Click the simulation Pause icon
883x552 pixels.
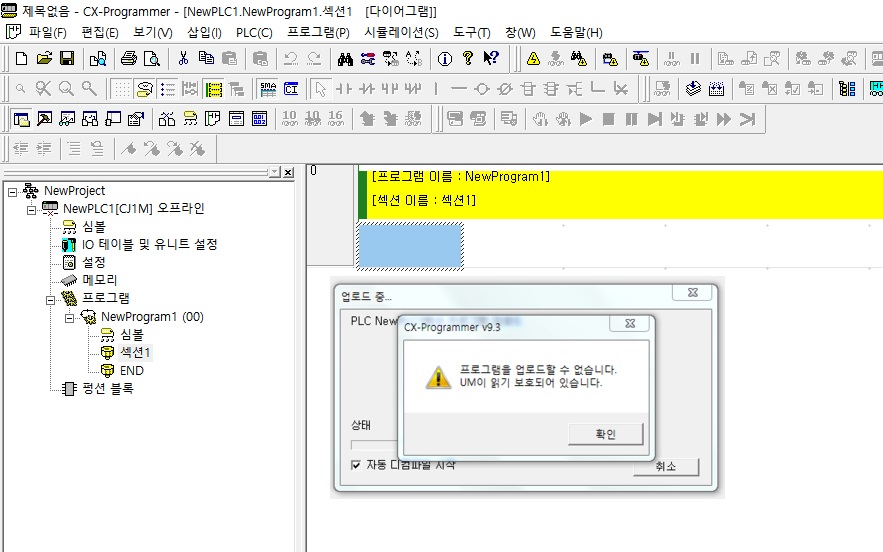tap(632, 119)
